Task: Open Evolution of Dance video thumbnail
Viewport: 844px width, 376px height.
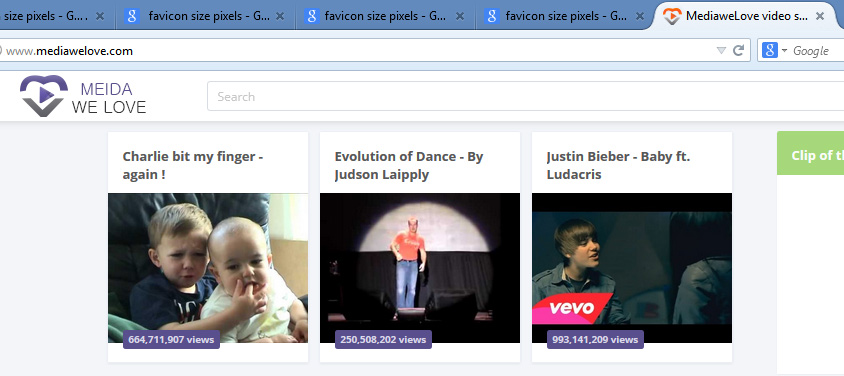Action: coord(420,268)
